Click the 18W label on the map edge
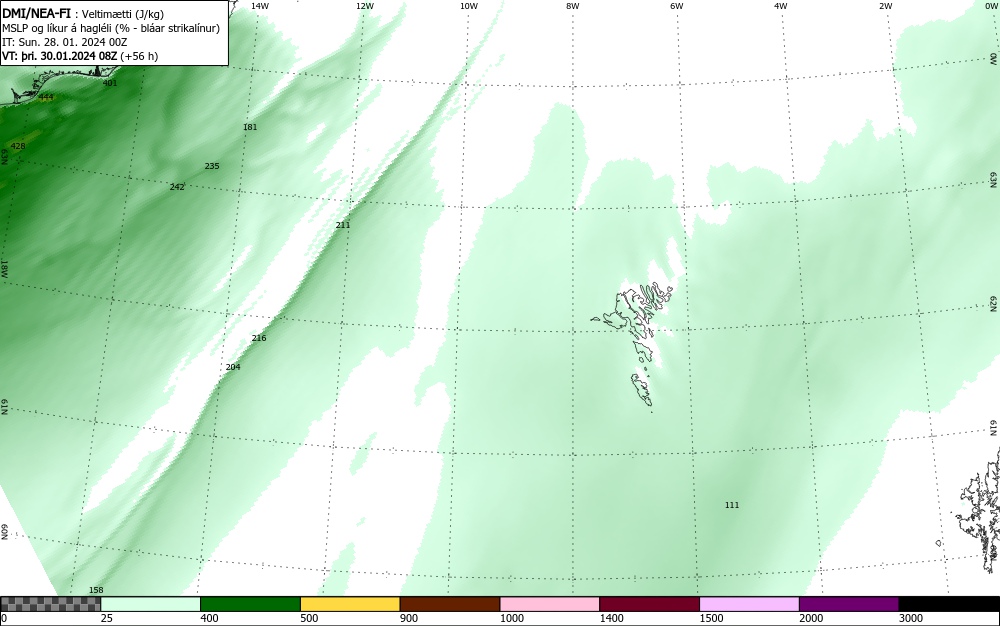Screen dimensions: 1000x626 coord(4,268)
